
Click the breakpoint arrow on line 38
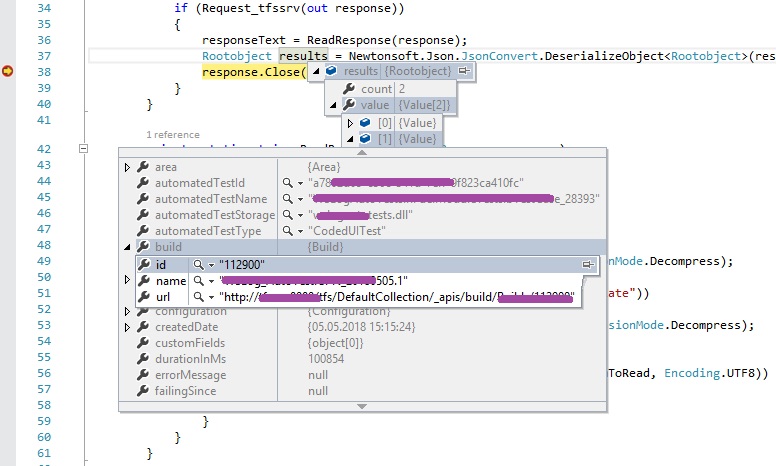click(x=7, y=71)
